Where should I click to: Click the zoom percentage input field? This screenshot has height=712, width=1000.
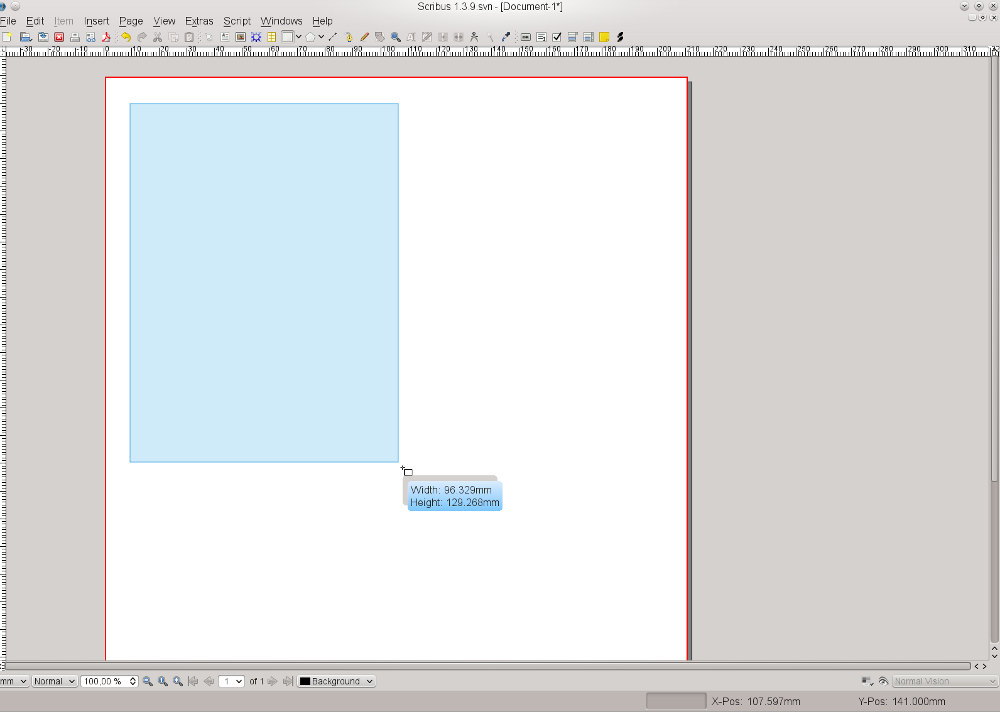coord(104,681)
